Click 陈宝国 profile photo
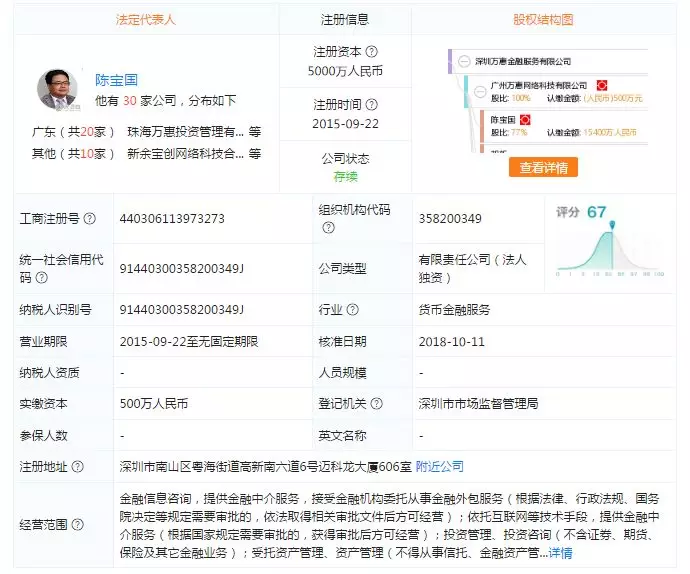 tap(57, 89)
